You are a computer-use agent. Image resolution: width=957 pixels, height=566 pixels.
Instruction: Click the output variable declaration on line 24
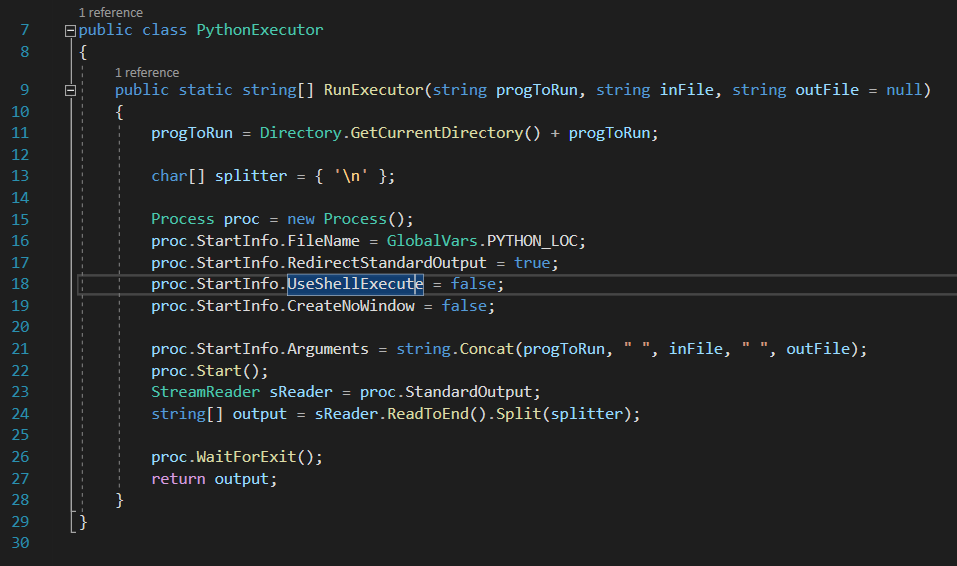259,414
